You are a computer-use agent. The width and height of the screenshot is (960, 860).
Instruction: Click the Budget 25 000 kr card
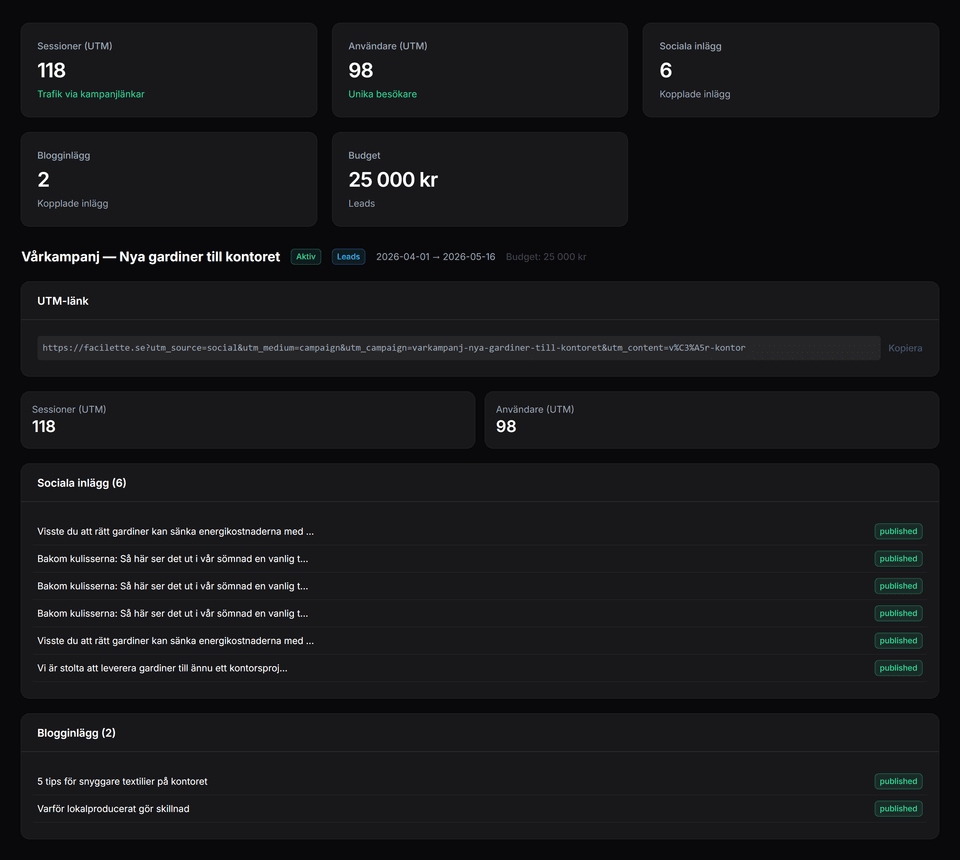[x=480, y=179]
